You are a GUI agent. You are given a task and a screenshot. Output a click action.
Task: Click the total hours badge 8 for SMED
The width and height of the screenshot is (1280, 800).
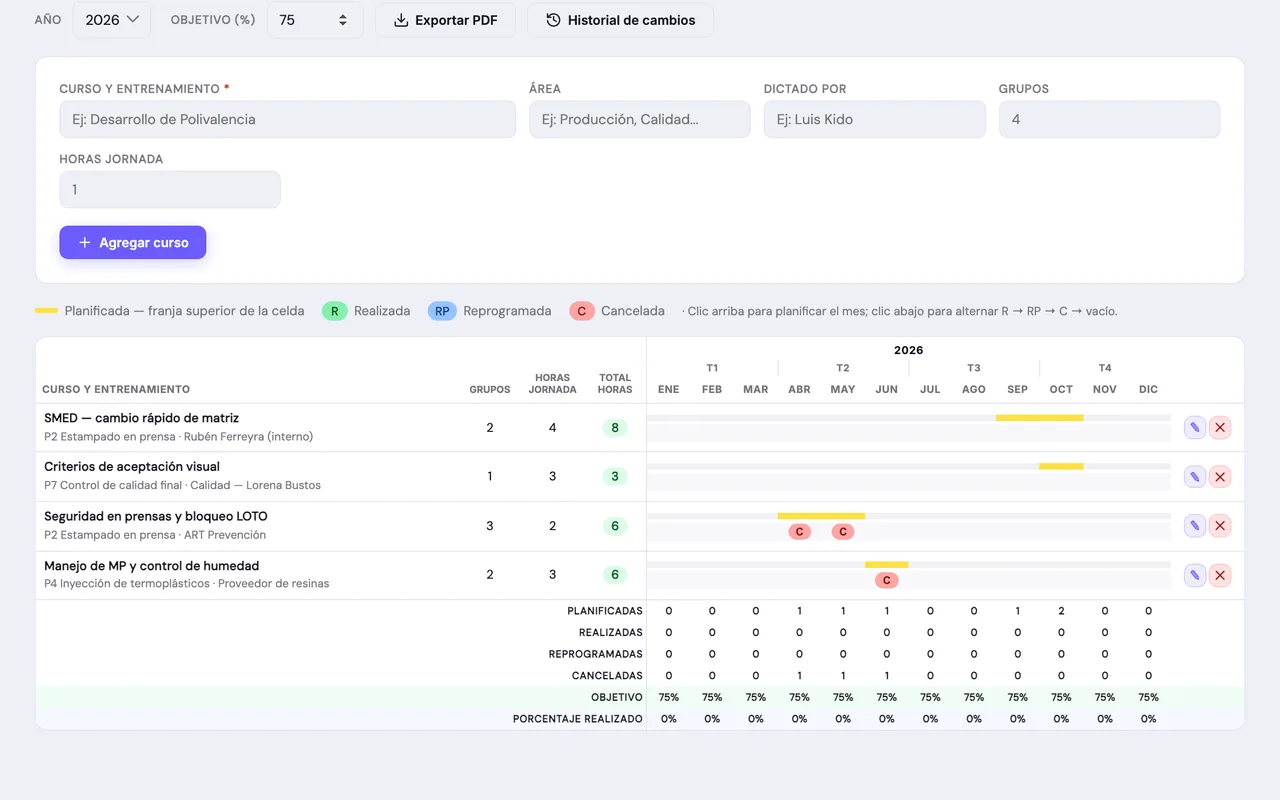click(615, 428)
